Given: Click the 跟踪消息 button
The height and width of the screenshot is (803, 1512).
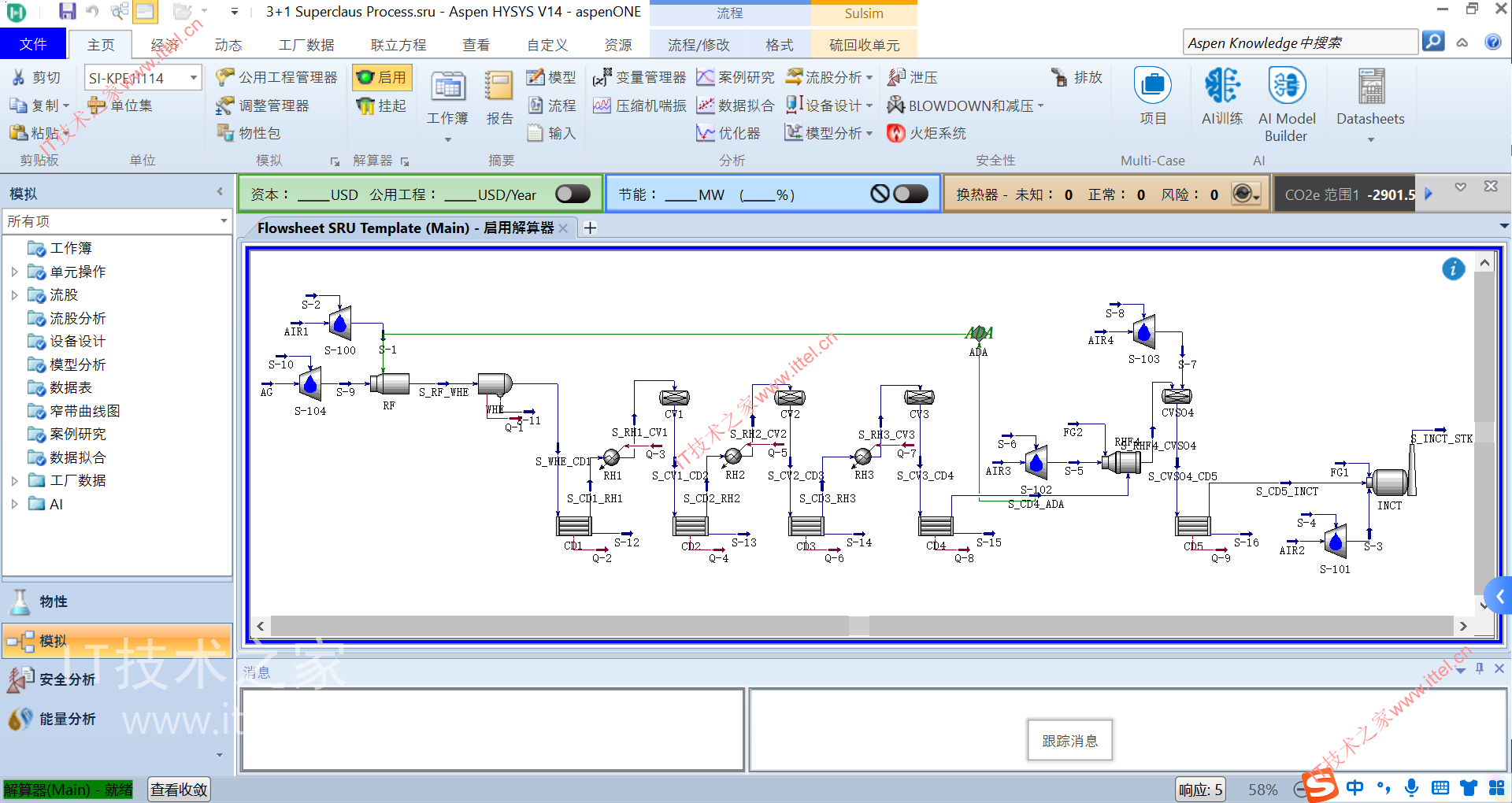Looking at the screenshot, I should click(1069, 741).
